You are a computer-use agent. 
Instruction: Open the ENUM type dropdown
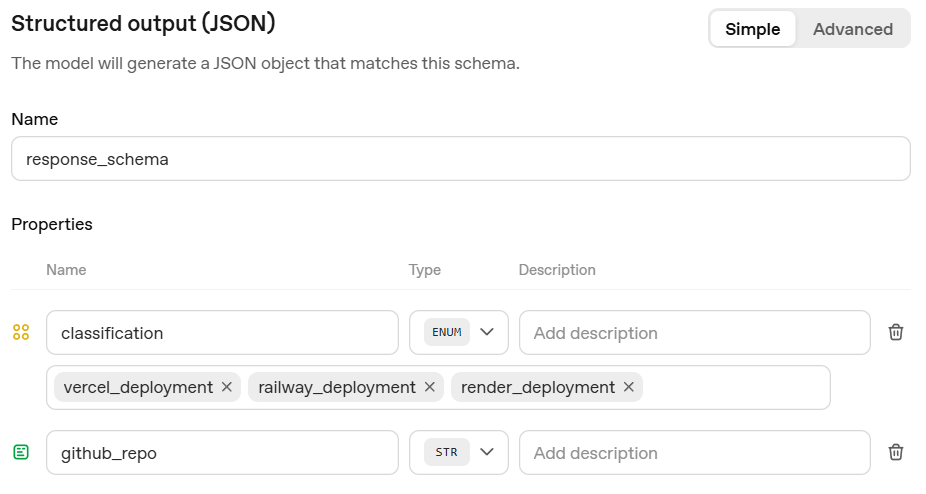(459, 333)
